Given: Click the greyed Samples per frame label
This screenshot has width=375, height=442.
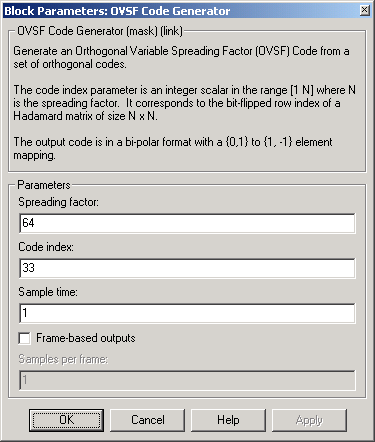Looking at the screenshot, I should [63, 359].
